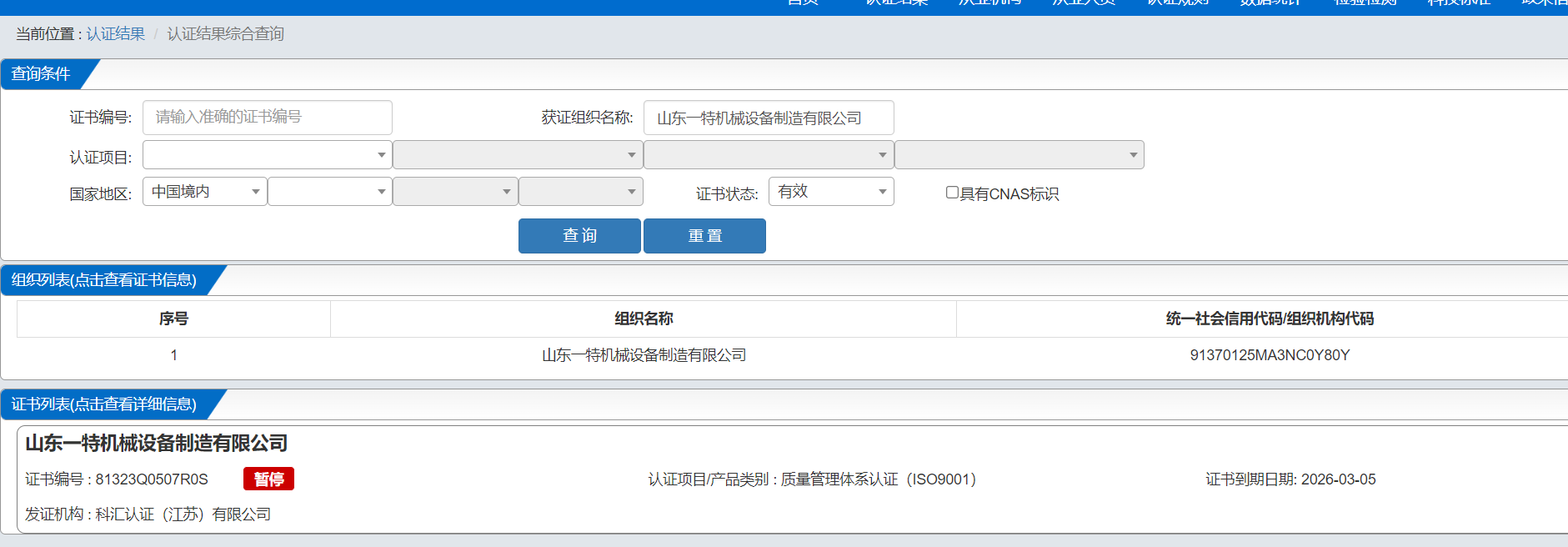Select 山东一特机械设备制造有限公司 in the organization table
The width and height of the screenshot is (1568, 547).
click(644, 355)
